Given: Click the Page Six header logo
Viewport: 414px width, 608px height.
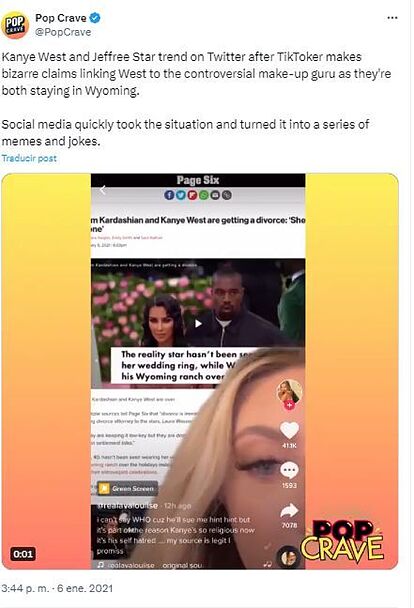Looking at the screenshot, I should tap(198, 180).
